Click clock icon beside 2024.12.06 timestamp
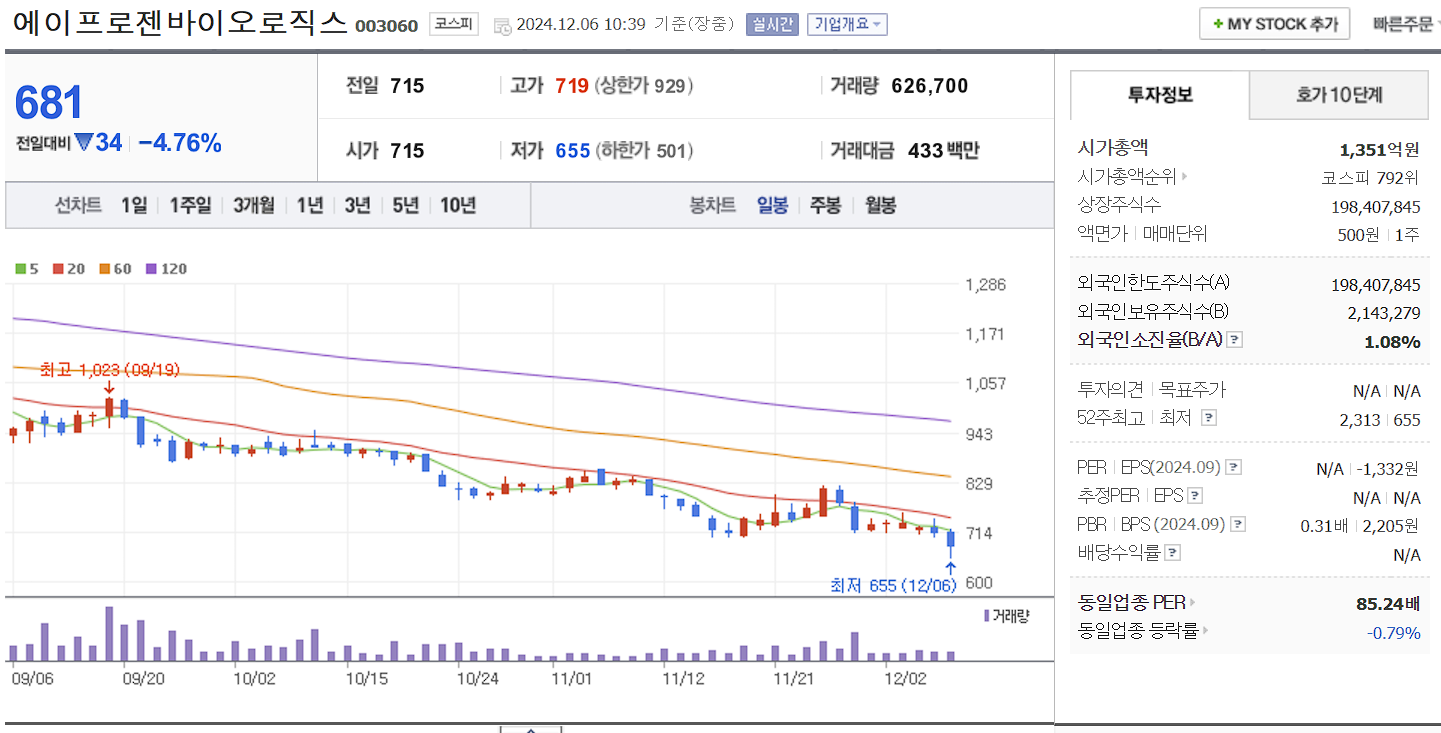This screenshot has height=733, width=1441. (500, 23)
